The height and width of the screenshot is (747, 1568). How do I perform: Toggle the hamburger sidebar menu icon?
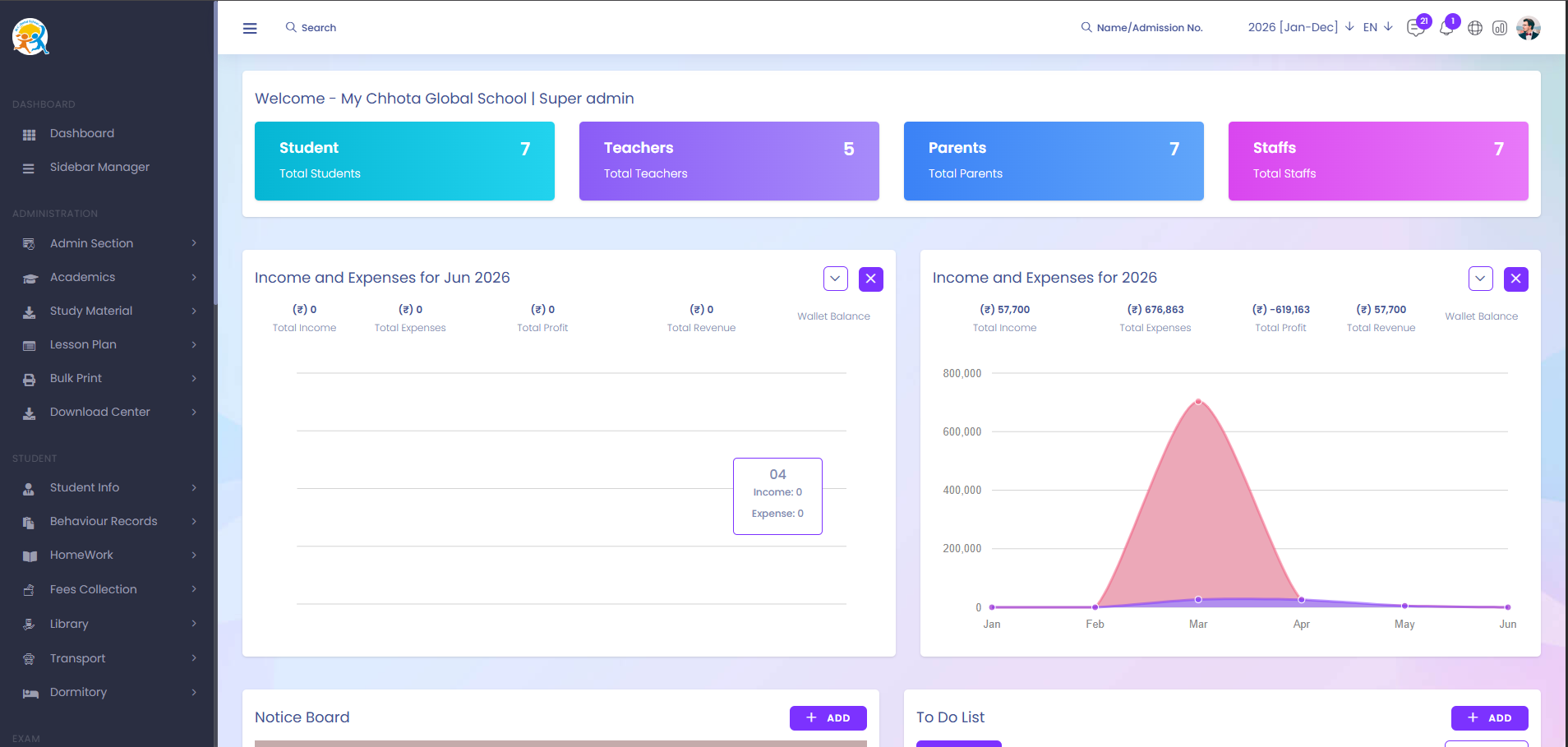250,28
